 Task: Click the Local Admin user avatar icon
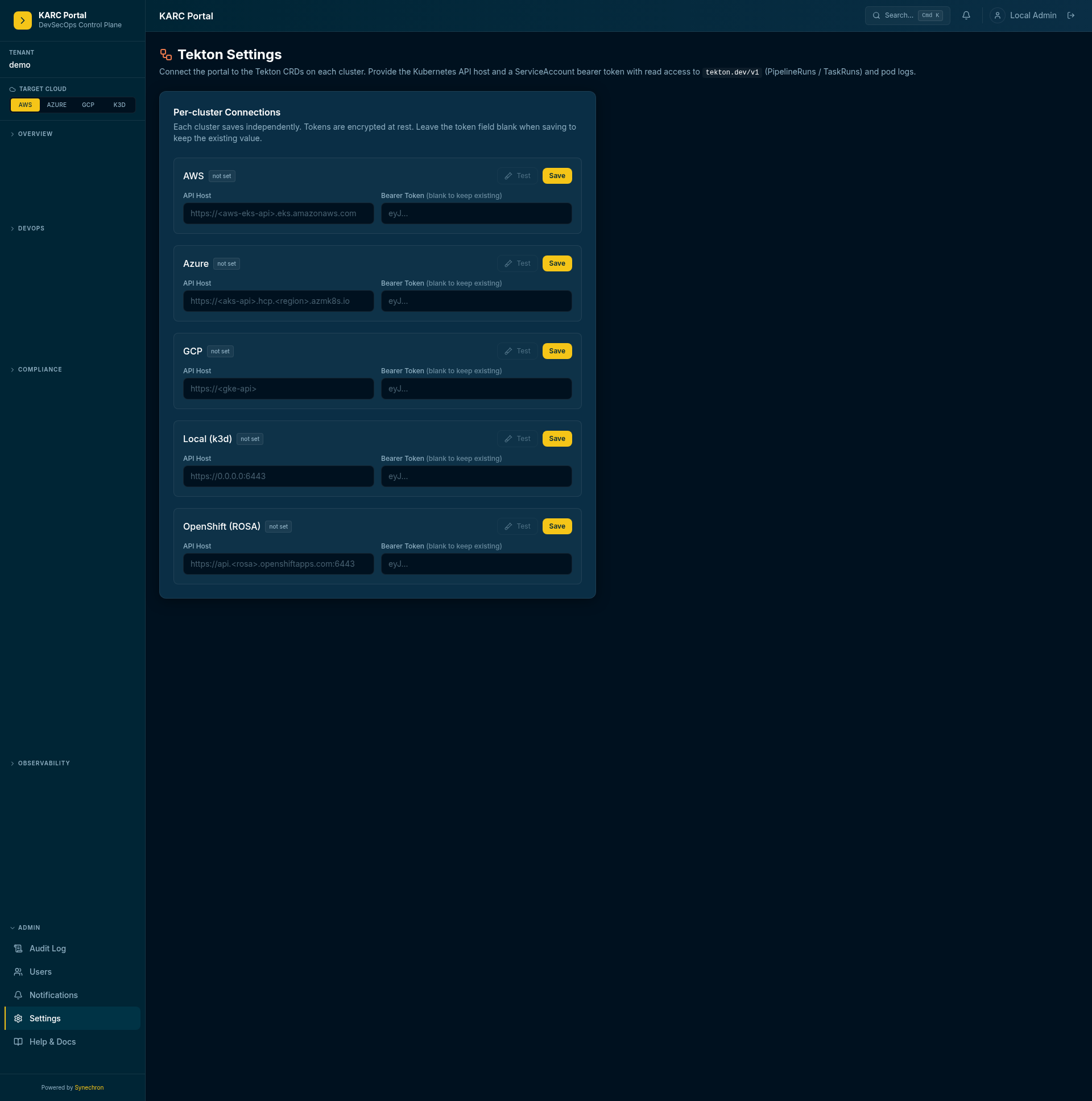pos(998,16)
